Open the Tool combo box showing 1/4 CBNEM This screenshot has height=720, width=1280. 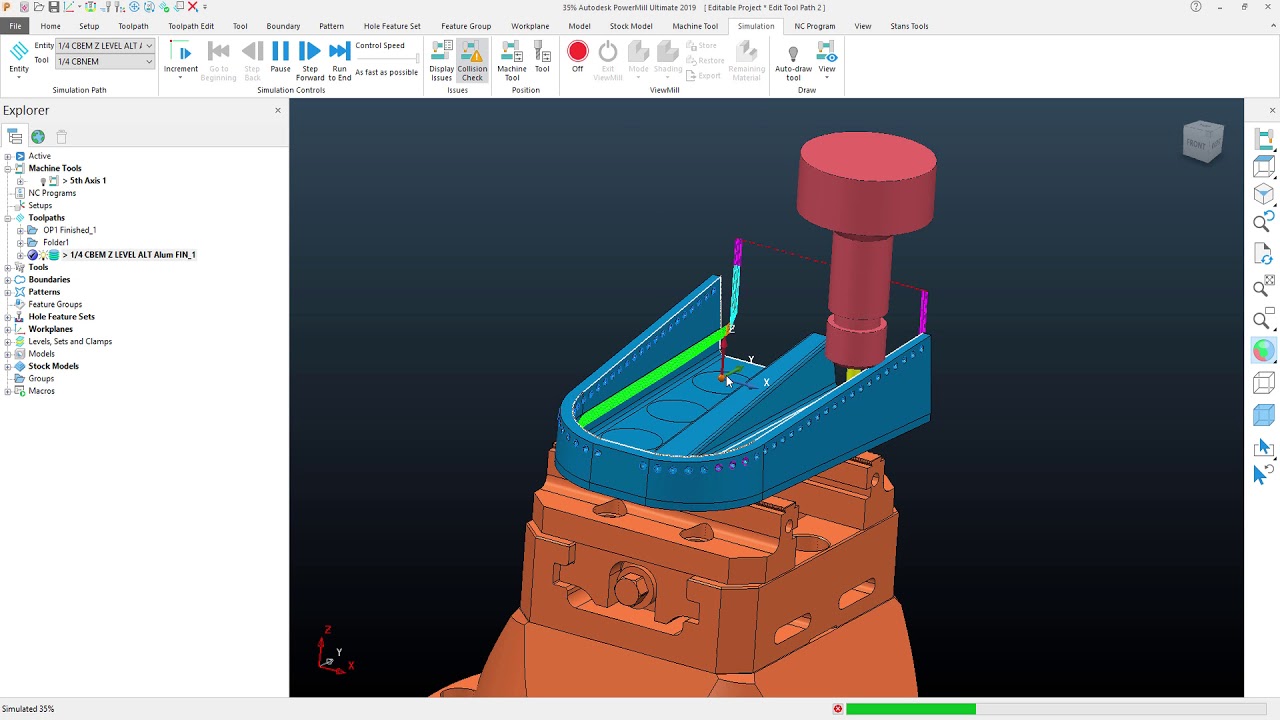tap(105, 61)
